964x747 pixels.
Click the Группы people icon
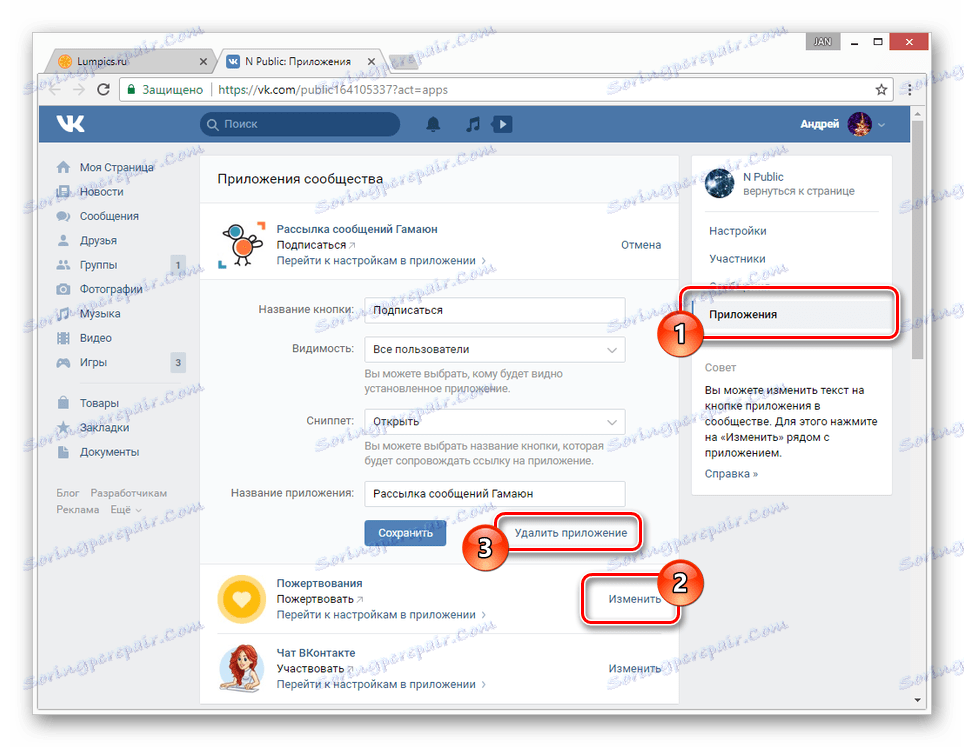pyautogui.click(x=63, y=265)
